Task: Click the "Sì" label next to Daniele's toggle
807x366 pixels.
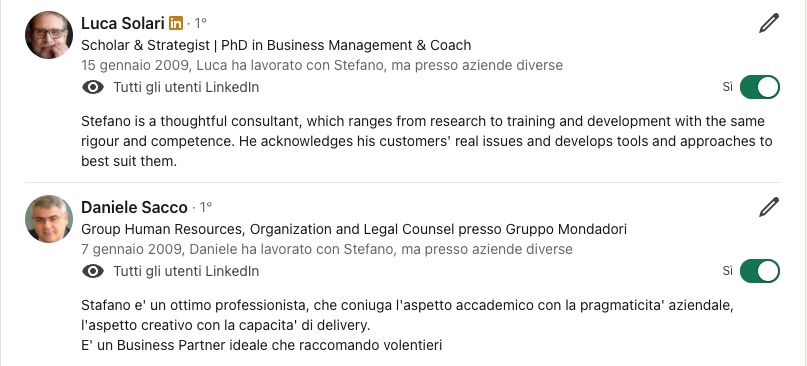Action: coord(727,271)
